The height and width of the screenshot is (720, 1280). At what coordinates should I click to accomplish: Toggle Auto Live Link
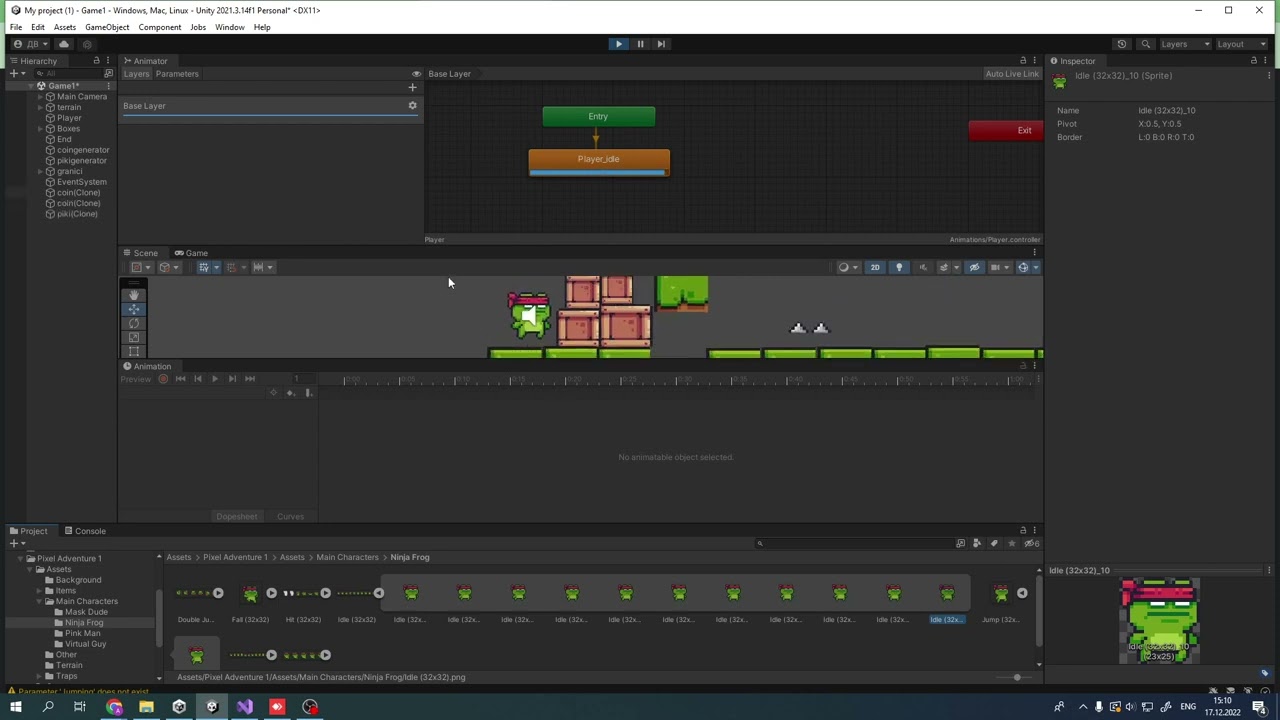1012,74
